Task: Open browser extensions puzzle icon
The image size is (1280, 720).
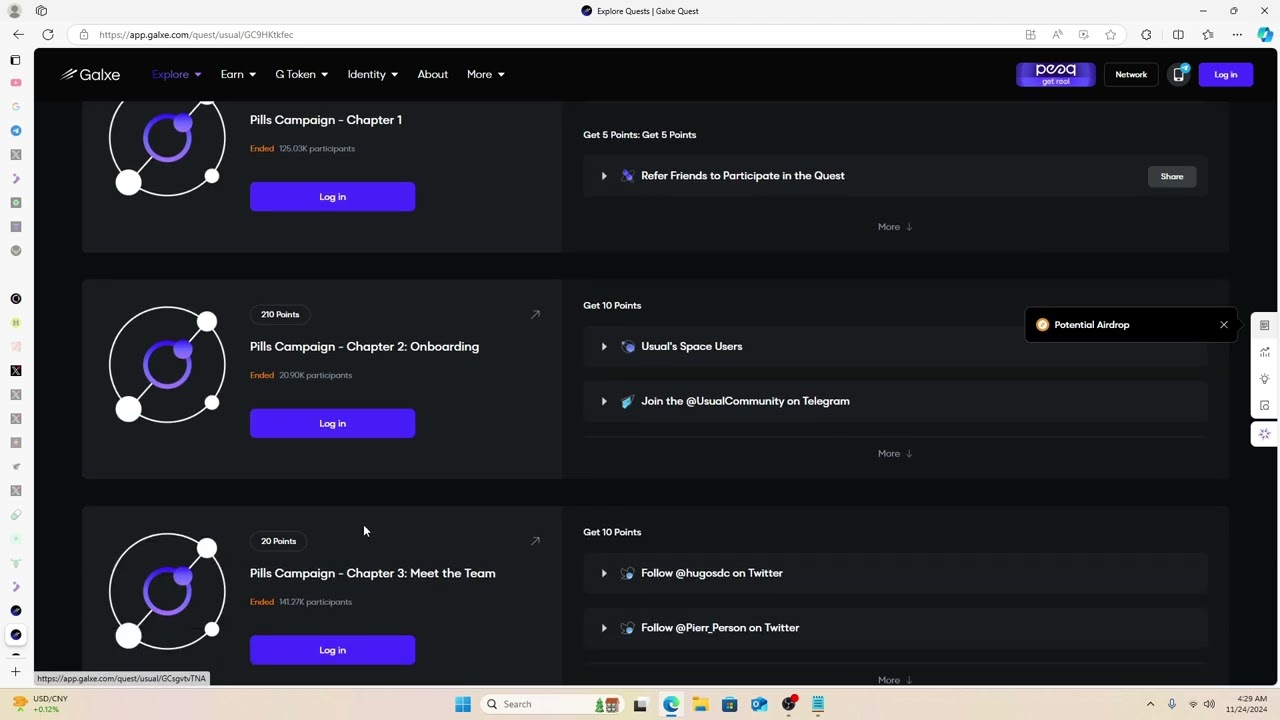Action: point(1146,35)
